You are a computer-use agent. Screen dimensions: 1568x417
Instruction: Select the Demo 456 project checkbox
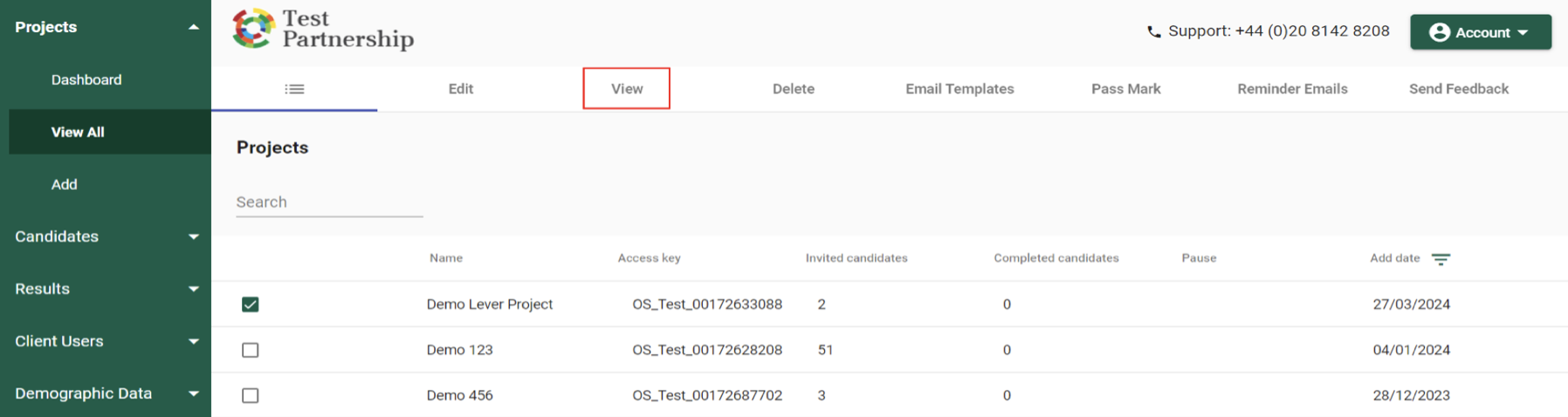tap(251, 395)
